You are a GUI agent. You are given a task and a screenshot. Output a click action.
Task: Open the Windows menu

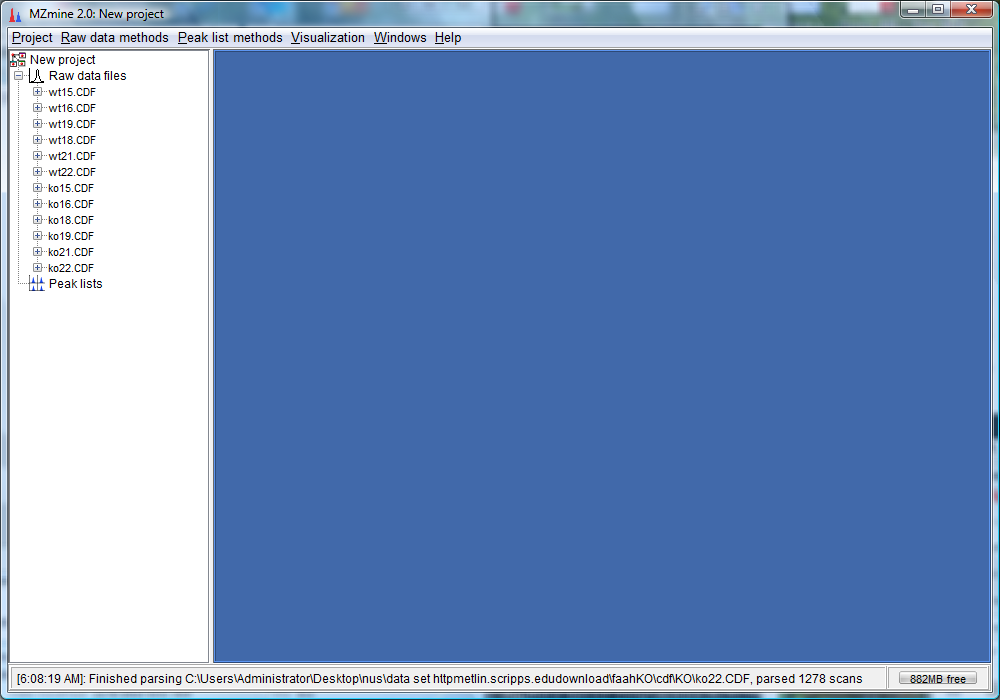pos(400,38)
